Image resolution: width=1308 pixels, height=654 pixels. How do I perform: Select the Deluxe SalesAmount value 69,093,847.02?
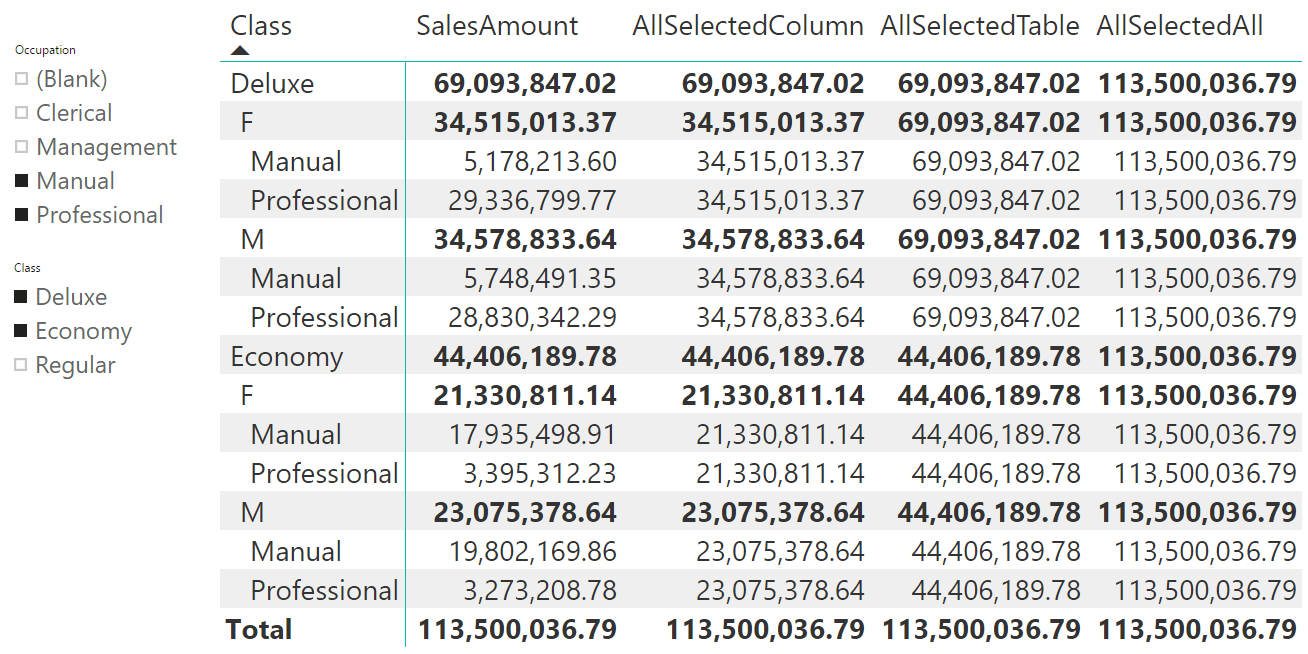[x=525, y=84]
